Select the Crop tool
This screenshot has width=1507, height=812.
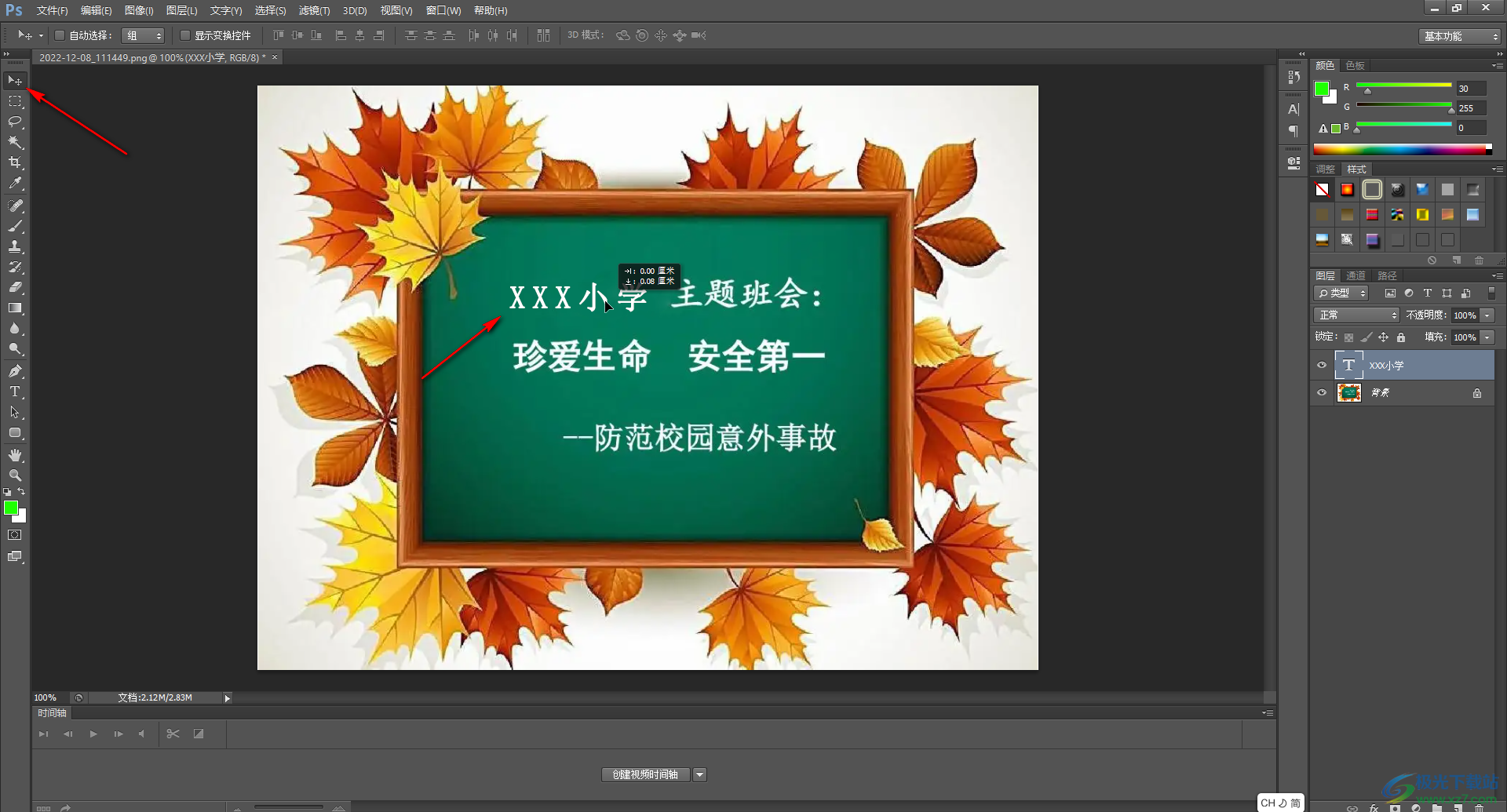pyautogui.click(x=15, y=162)
